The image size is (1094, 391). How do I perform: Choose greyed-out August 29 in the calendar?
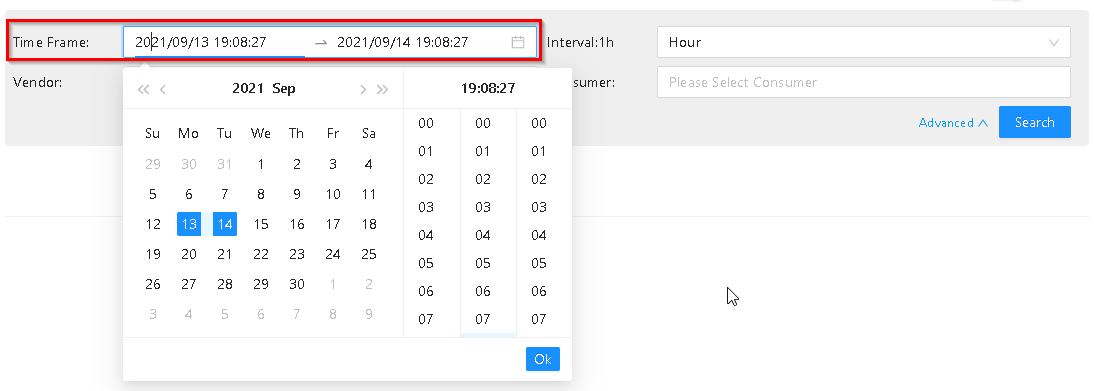(x=153, y=165)
